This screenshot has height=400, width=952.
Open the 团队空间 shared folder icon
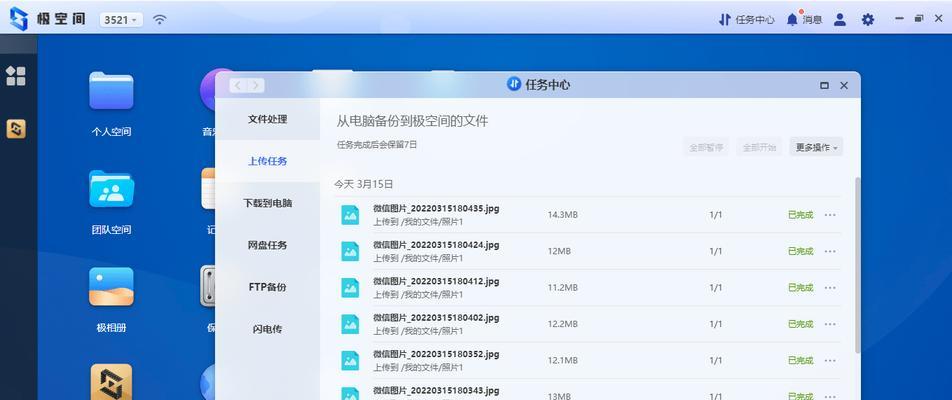click(x=111, y=189)
